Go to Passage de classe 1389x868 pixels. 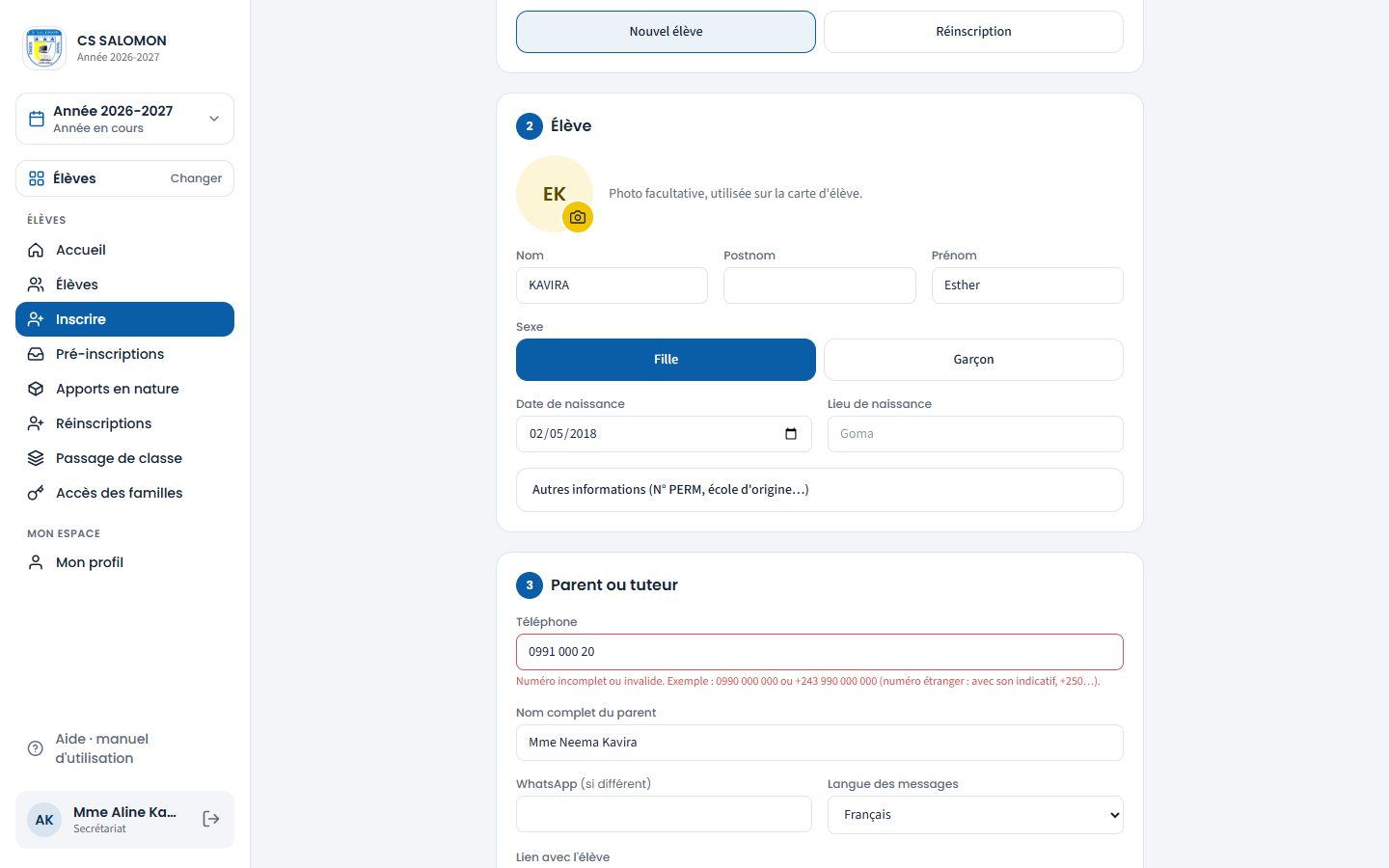click(124, 458)
